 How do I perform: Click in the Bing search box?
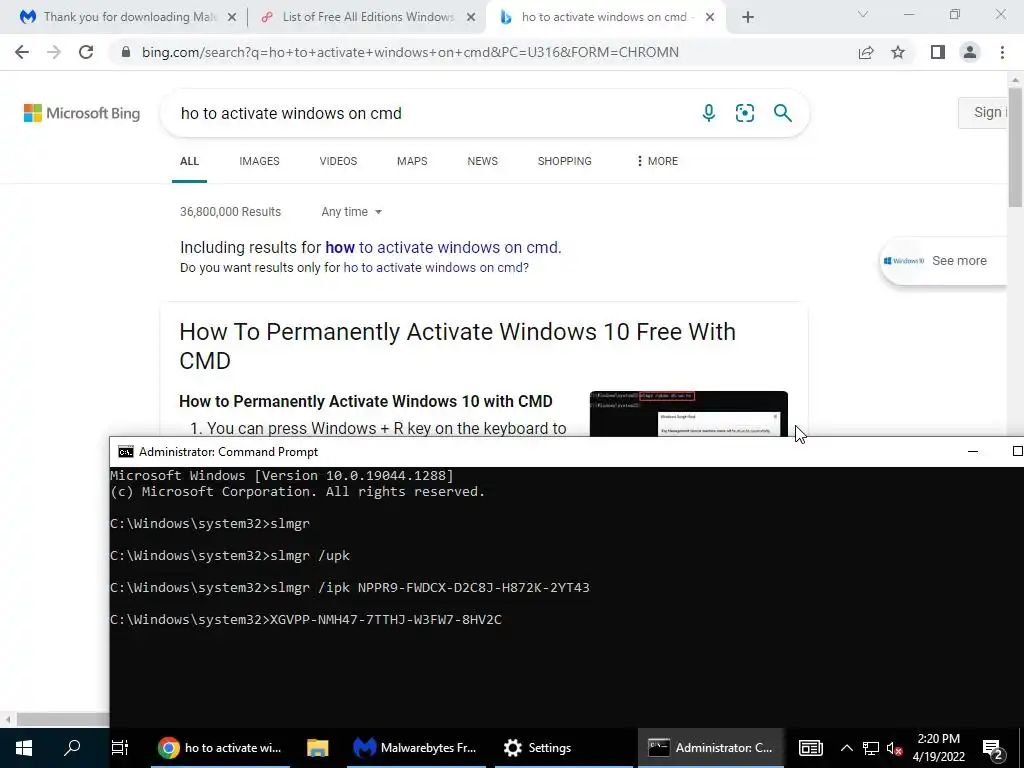431,113
